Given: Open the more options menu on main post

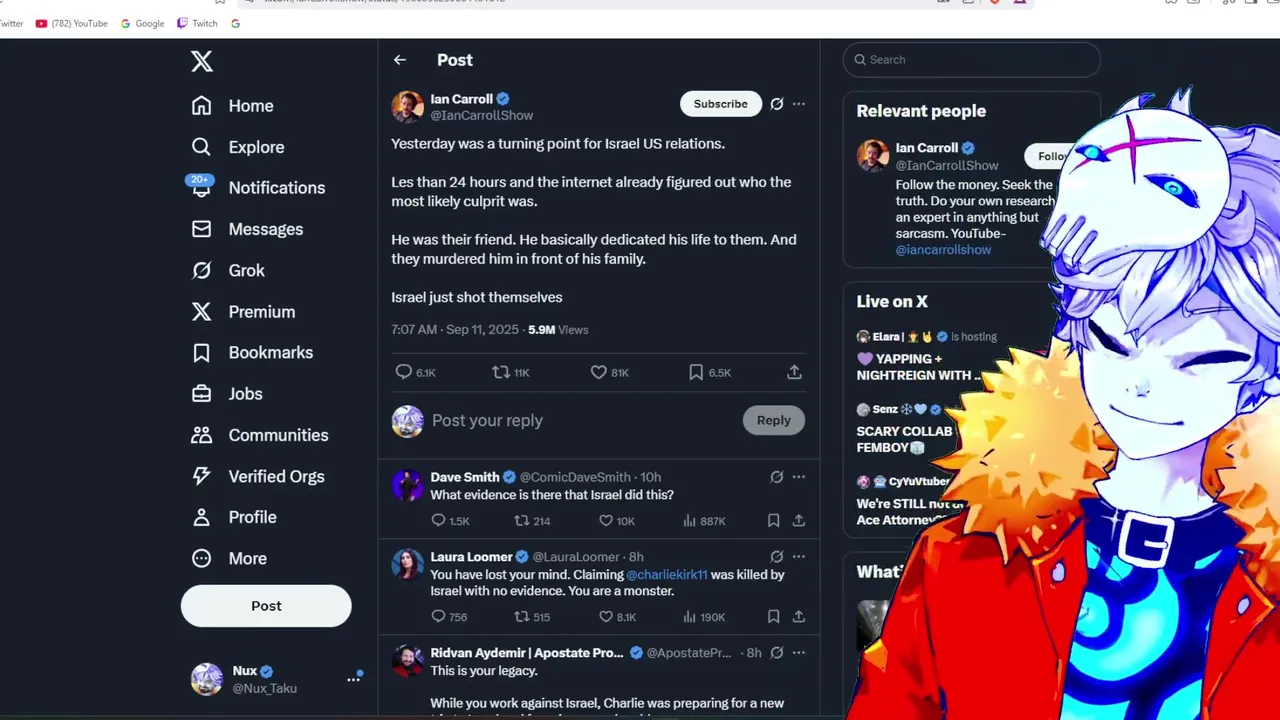Looking at the screenshot, I should (798, 104).
